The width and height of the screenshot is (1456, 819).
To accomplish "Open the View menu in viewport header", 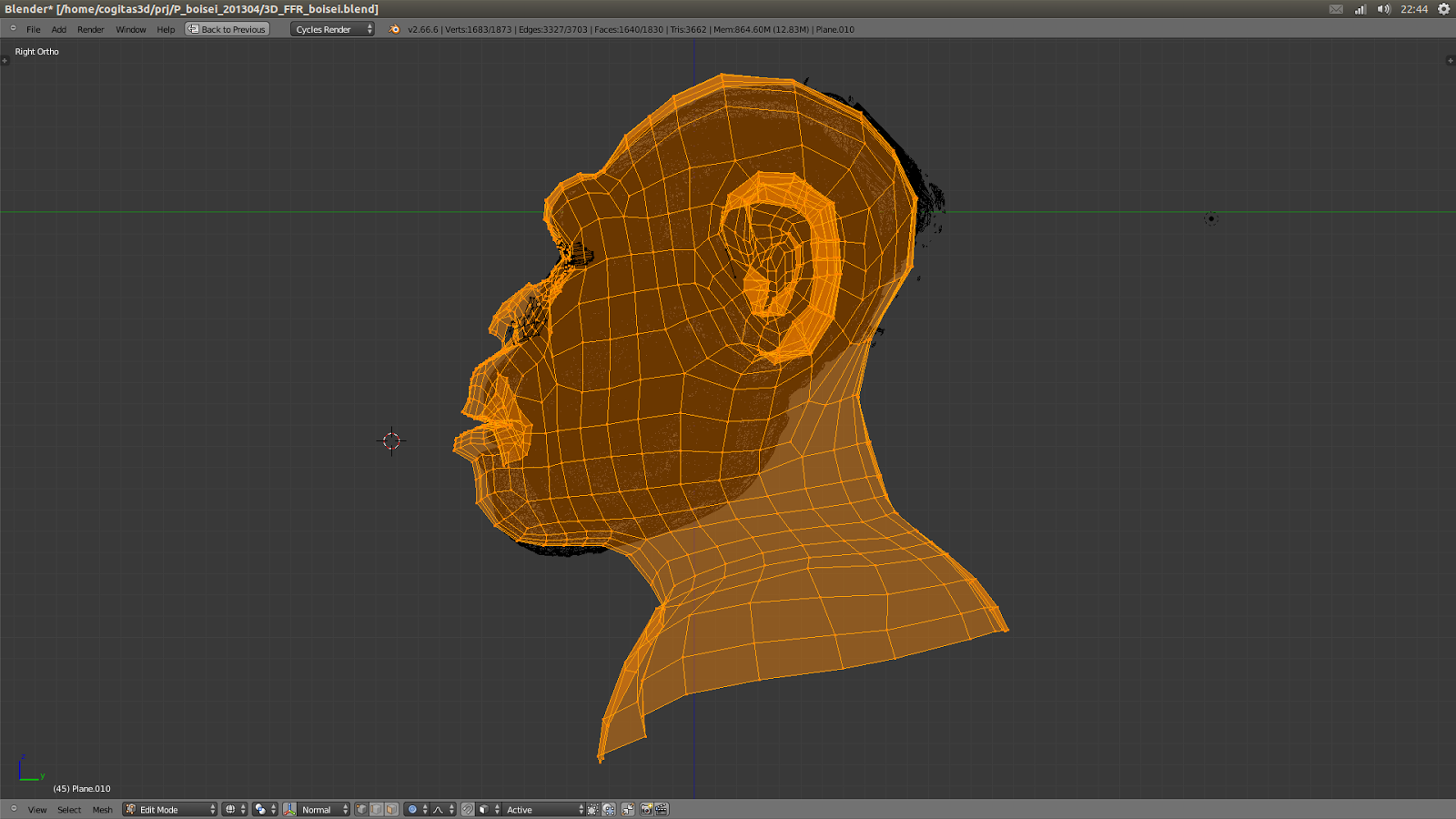I will tap(36, 809).
